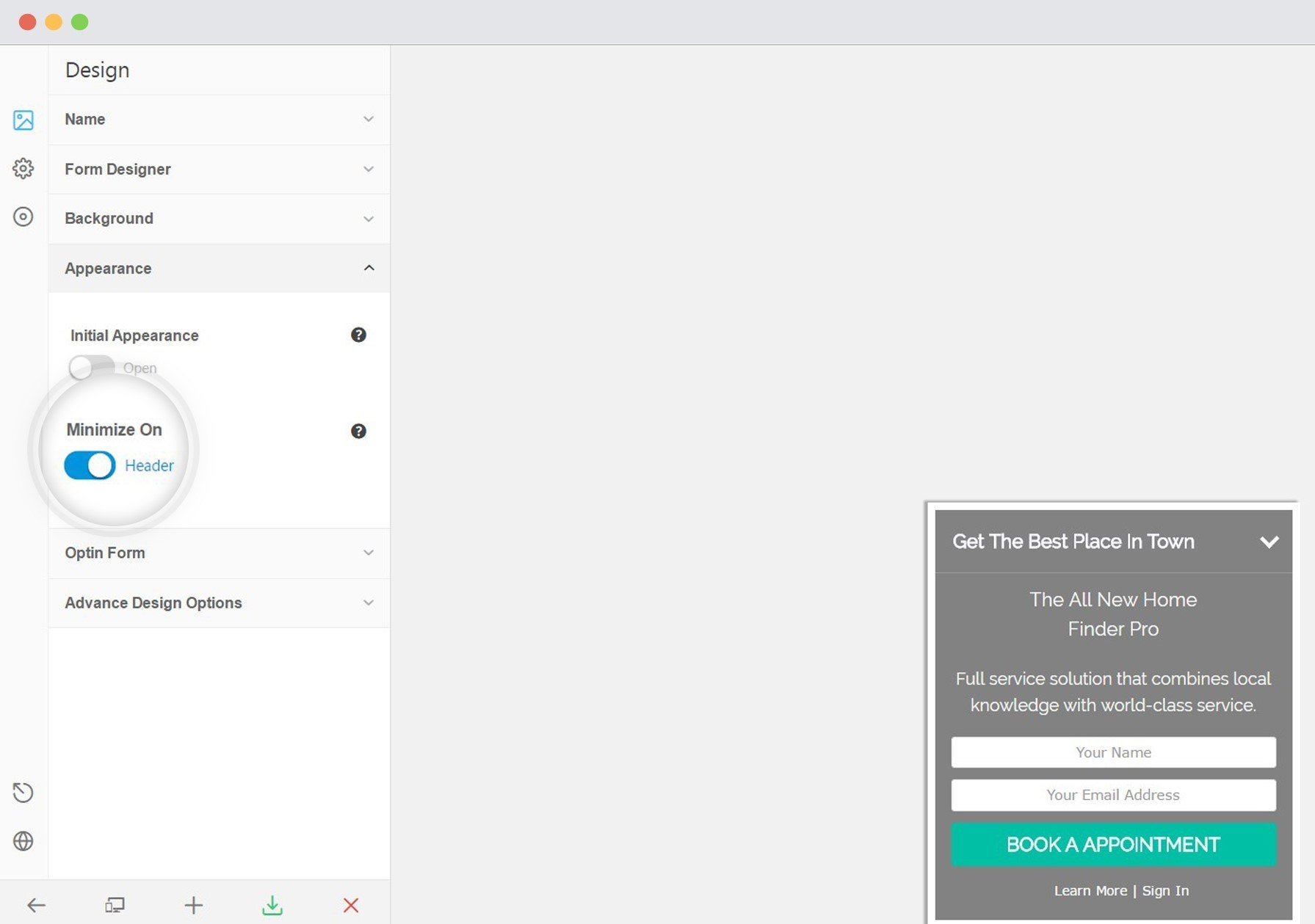
Task: Open the Design image icon in sidebar
Action: [x=23, y=120]
